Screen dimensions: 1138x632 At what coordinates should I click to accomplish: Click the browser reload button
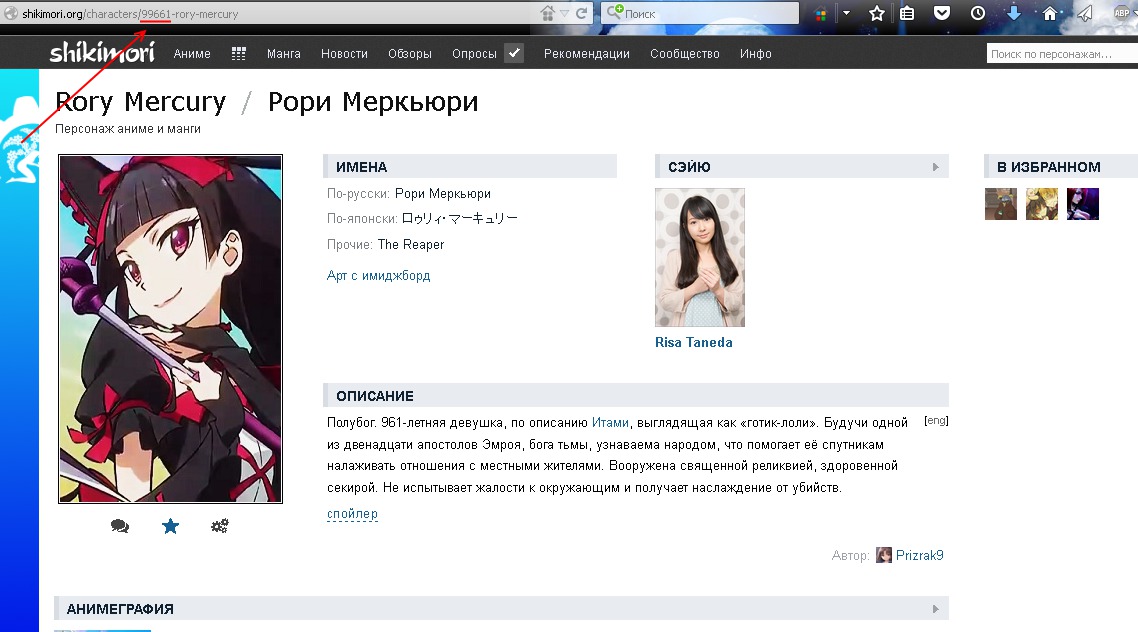[581, 14]
